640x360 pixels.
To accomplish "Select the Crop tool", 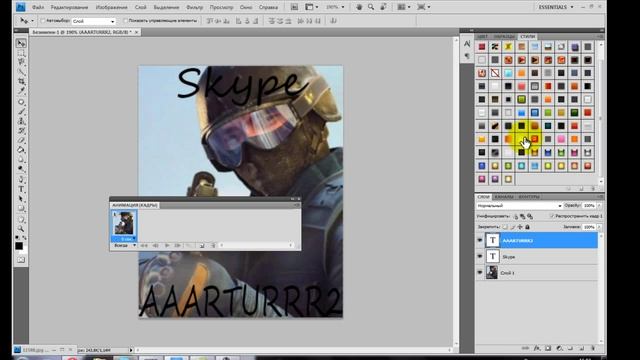I will (x=21, y=81).
